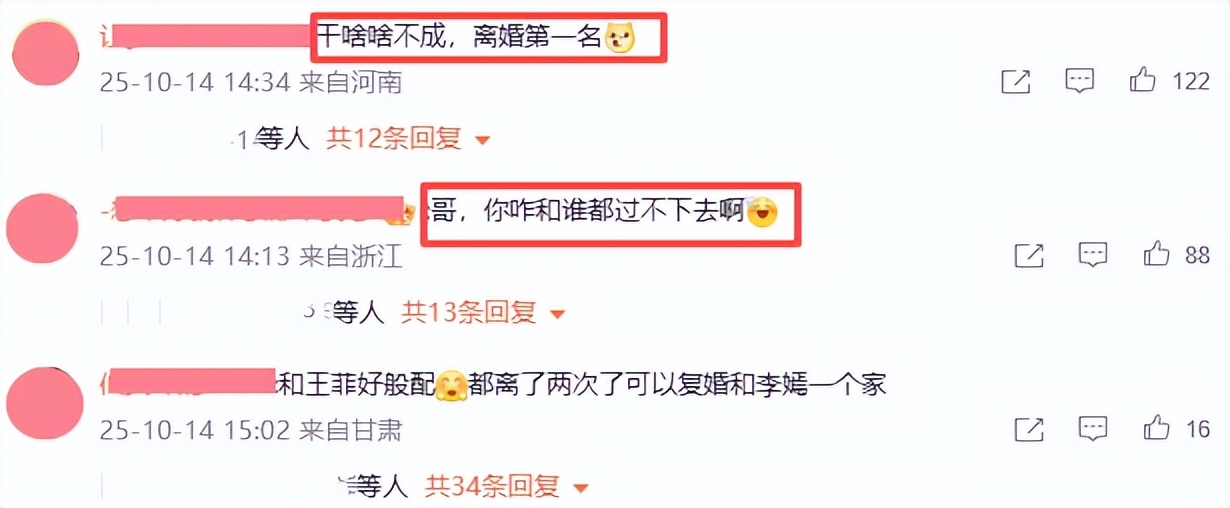
Task: Expand 共13条回复 replies
Action: point(484,313)
